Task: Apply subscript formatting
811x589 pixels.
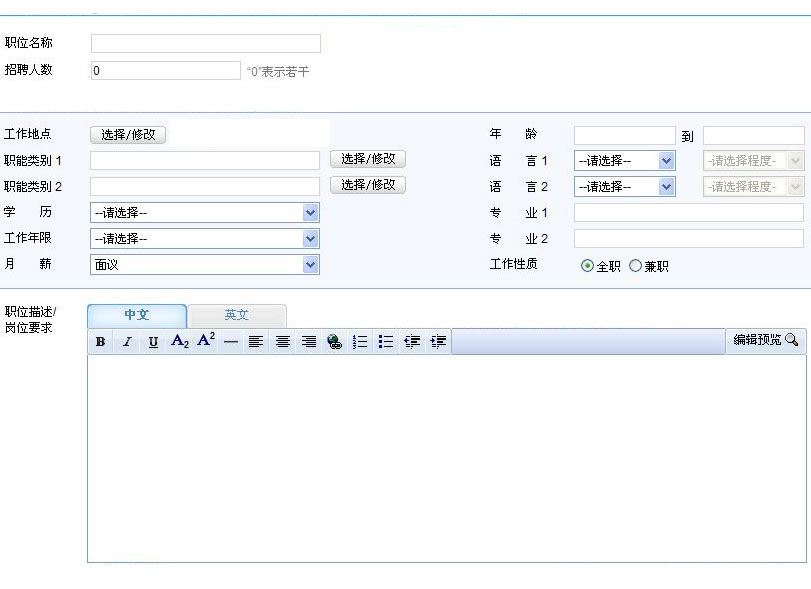Action: (180, 342)
